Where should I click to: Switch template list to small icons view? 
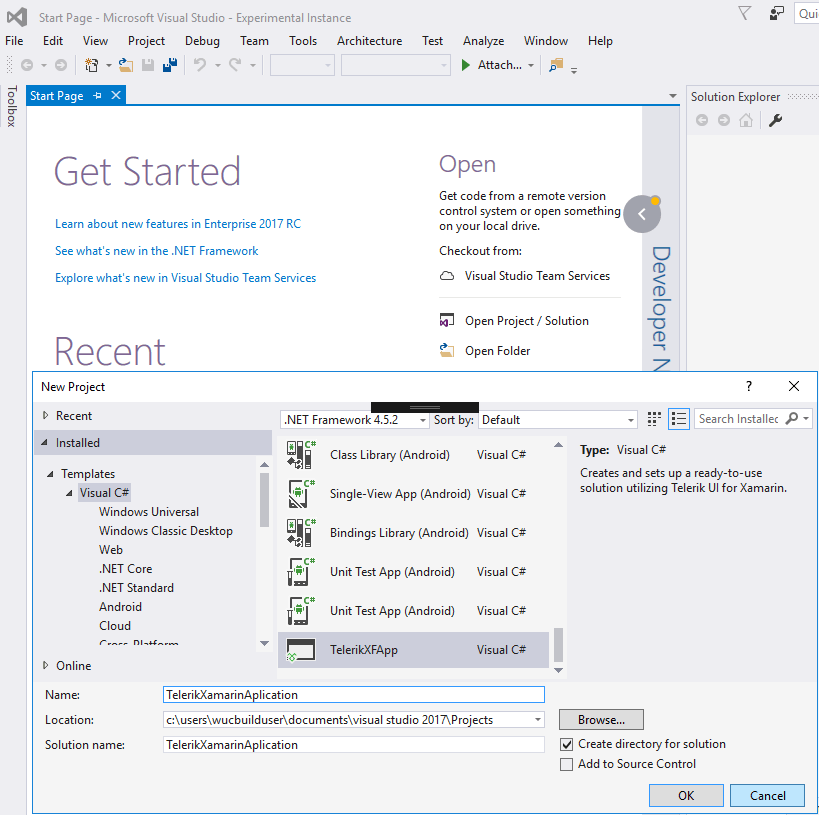(x=655, y=419)
